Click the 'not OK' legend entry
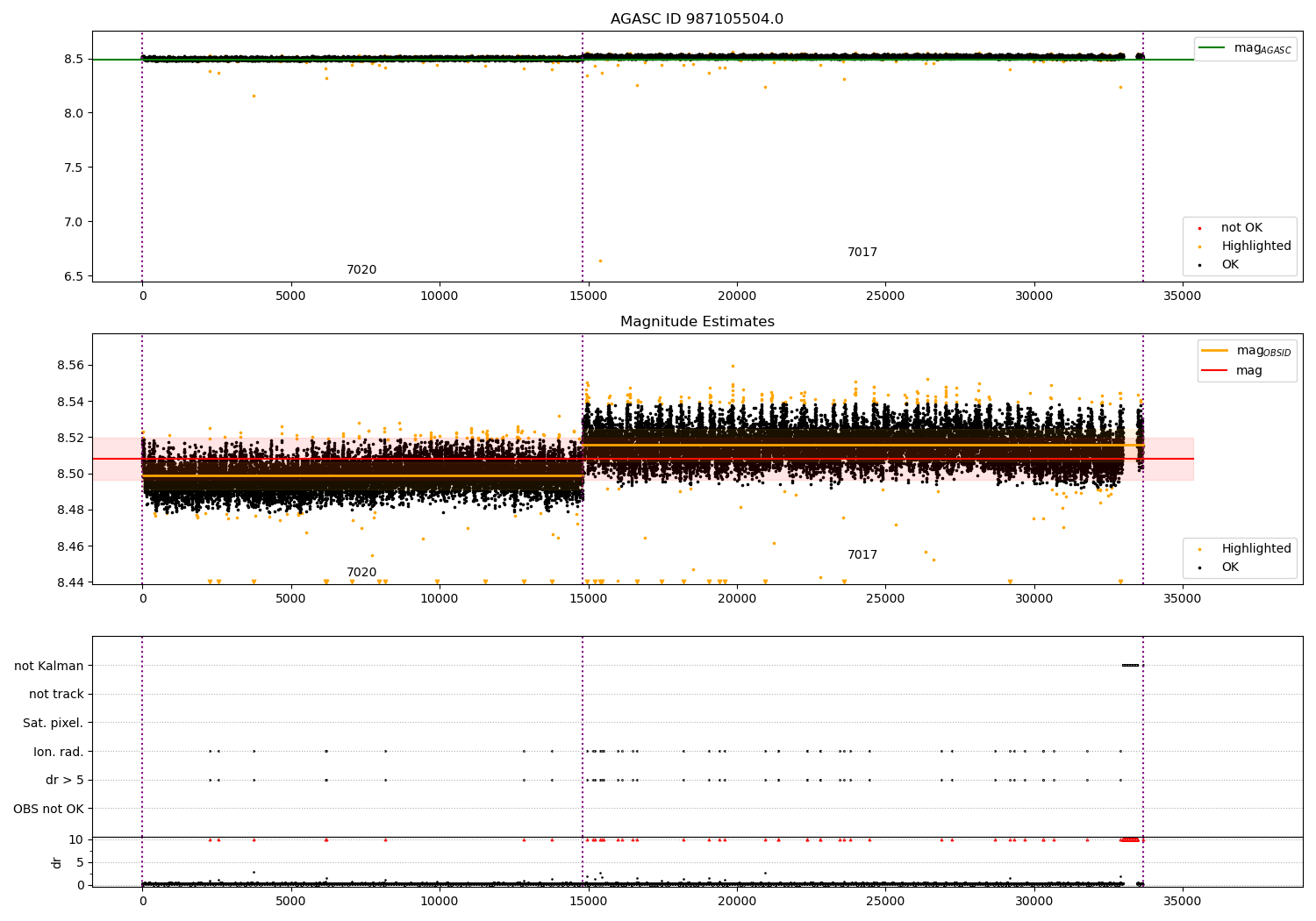 coord(1241,228)
